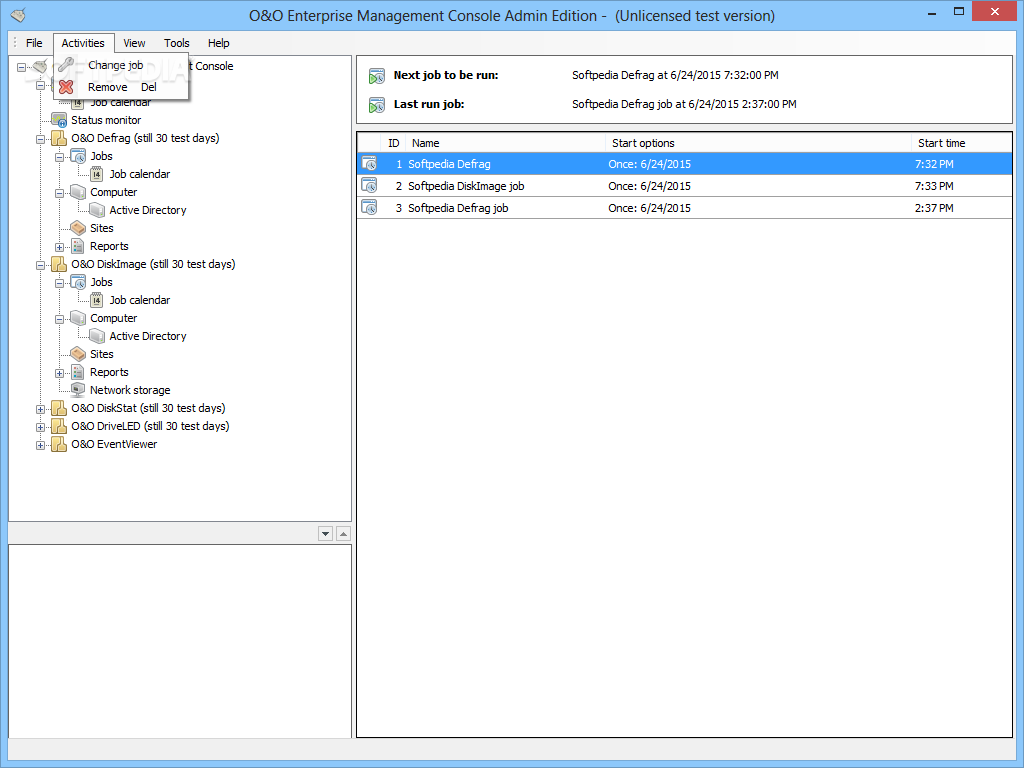
Task: Click job icon of Softpedia Defrag job row
Action: (370, 208)
